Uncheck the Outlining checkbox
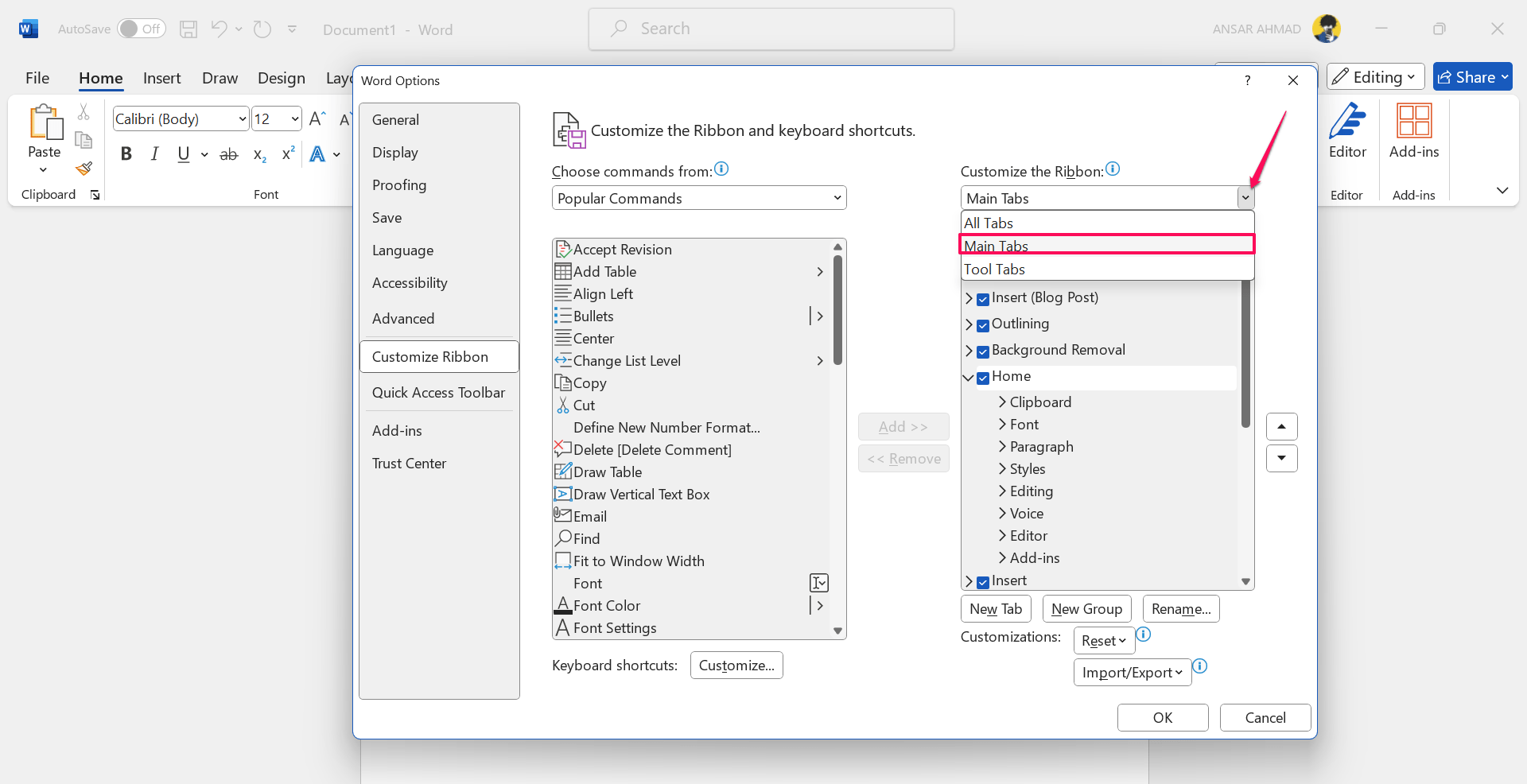 [x=983, y=325]
